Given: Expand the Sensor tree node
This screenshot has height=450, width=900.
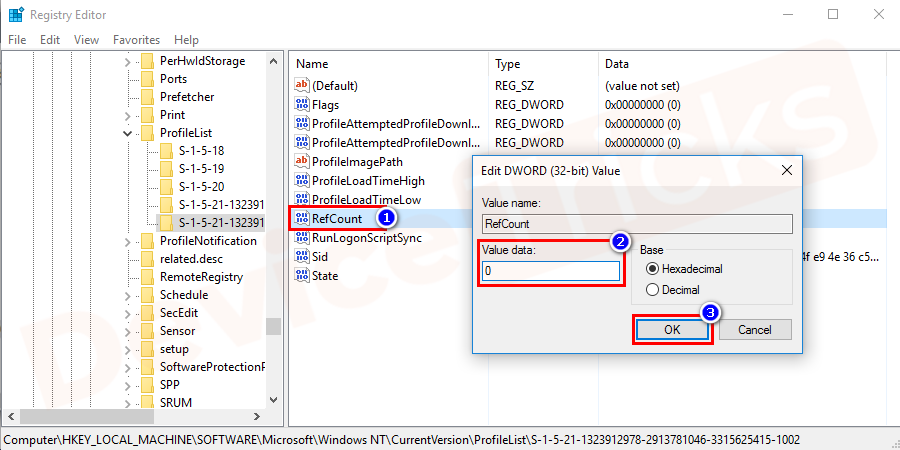Looking at the screenshot, I should (x=128, y=331).
